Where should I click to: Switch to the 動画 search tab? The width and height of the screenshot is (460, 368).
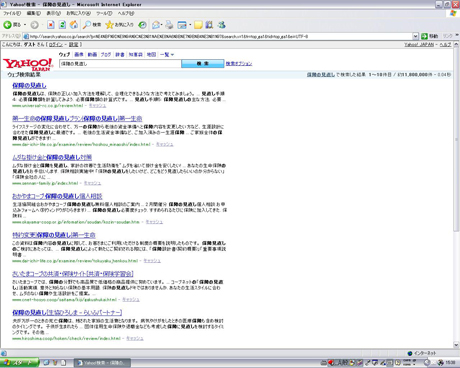click(x=92, y=54)
